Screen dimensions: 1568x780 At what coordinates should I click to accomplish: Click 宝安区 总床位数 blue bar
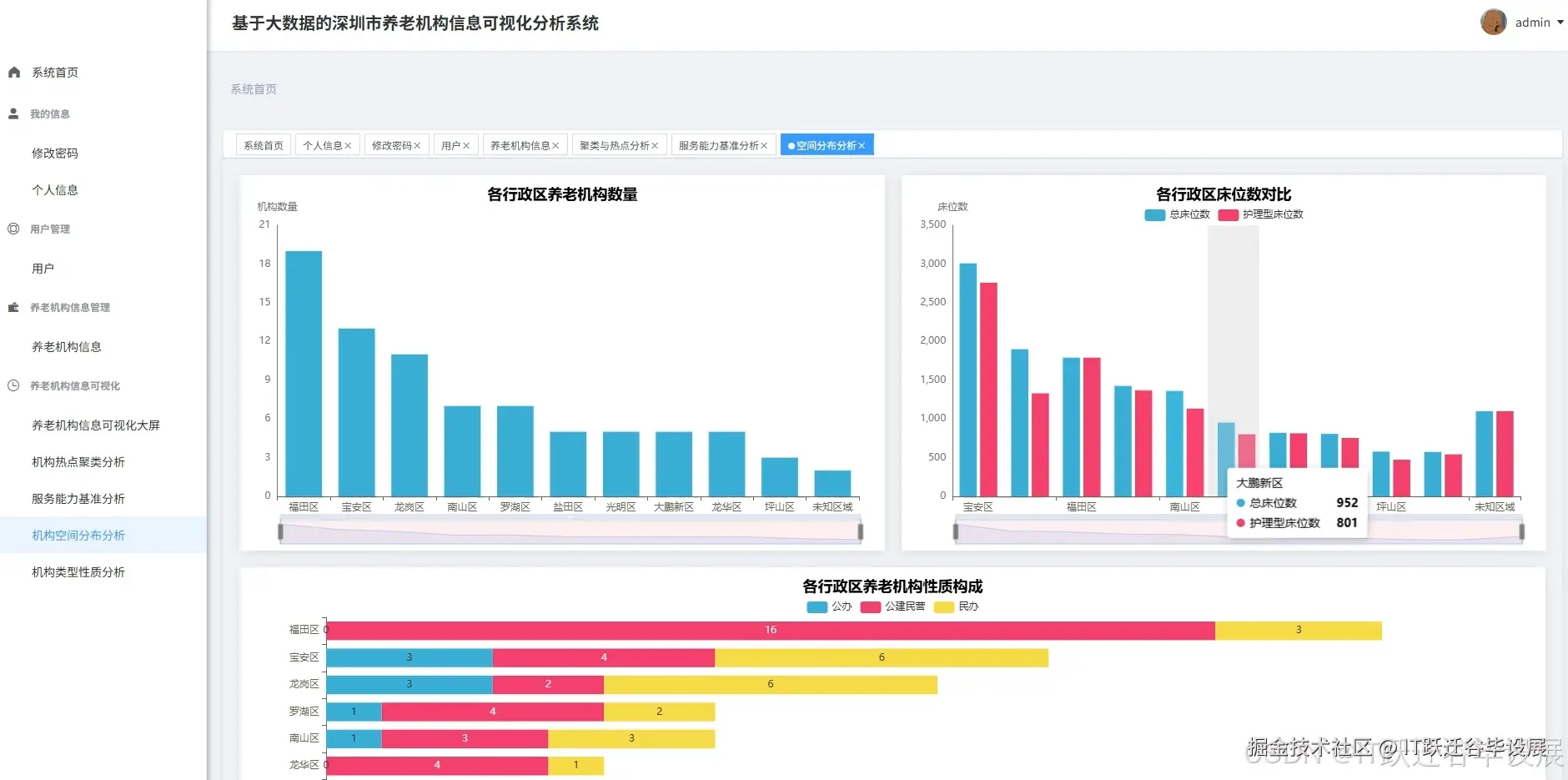(x=967, y=380)
